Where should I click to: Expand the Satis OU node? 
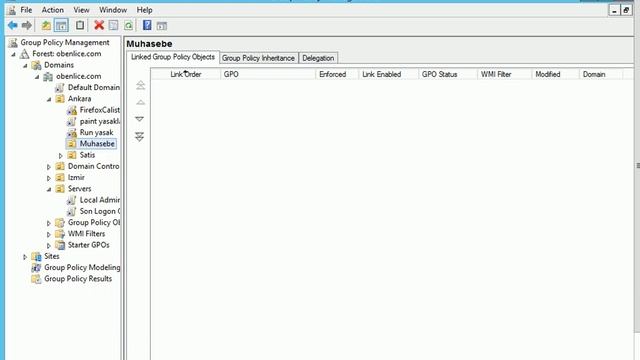[61, 156]
